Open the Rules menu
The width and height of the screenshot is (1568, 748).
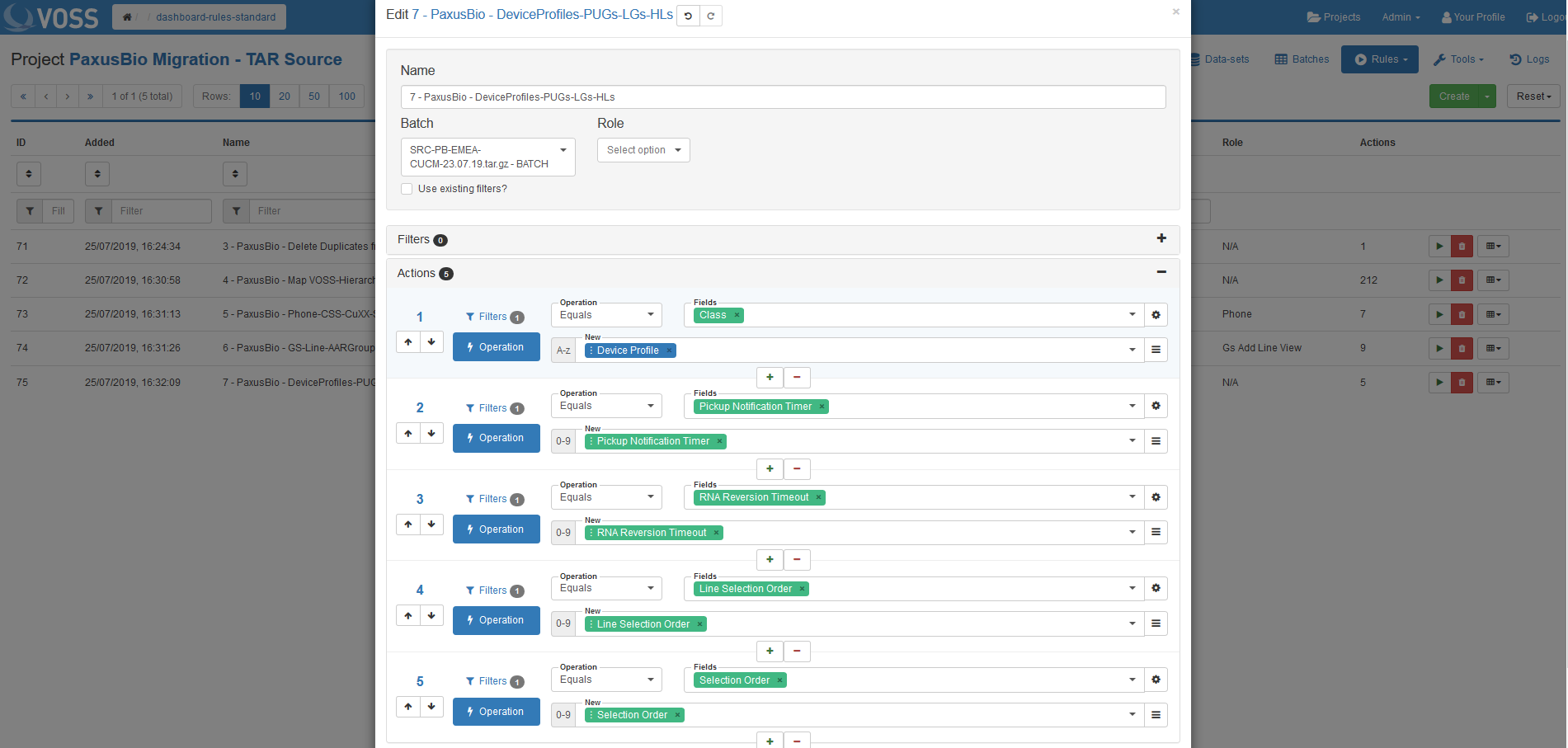(1379, 59)
